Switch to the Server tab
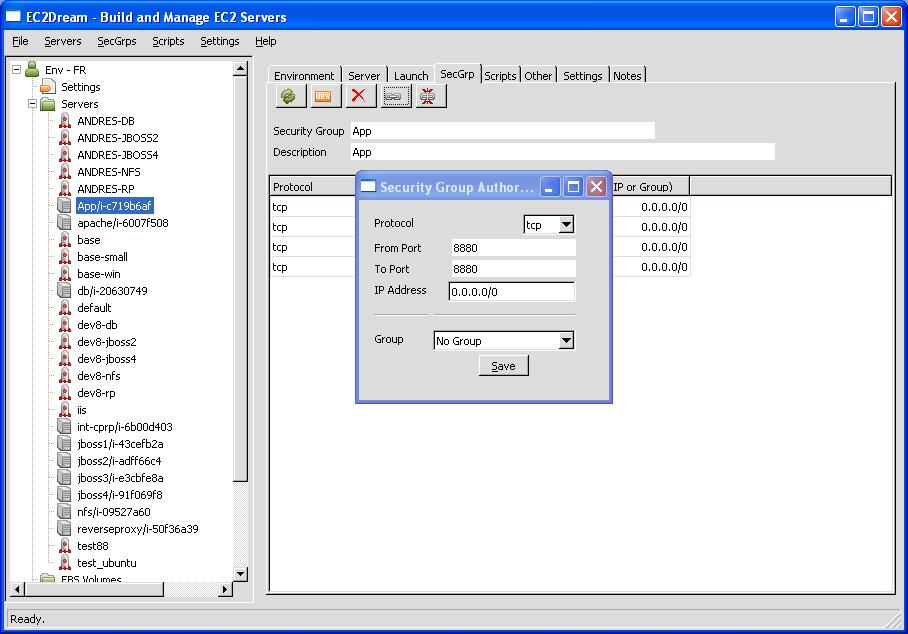Screen dimensions: 908x634 364,76
